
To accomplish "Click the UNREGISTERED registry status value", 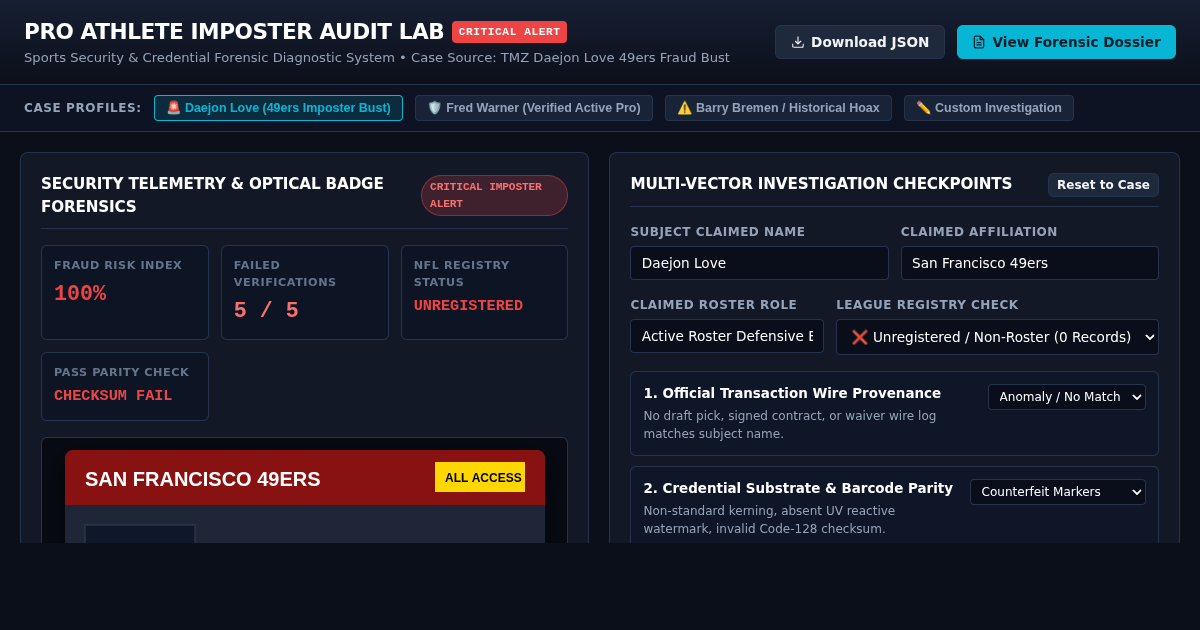I will tap(468, 306).
